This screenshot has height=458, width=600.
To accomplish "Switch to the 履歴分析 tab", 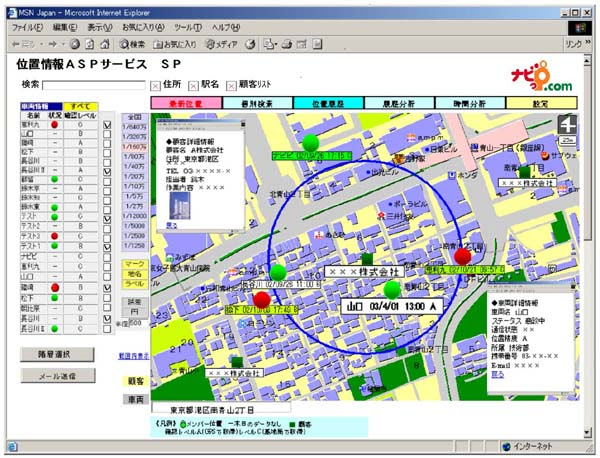I will [399, 103].
